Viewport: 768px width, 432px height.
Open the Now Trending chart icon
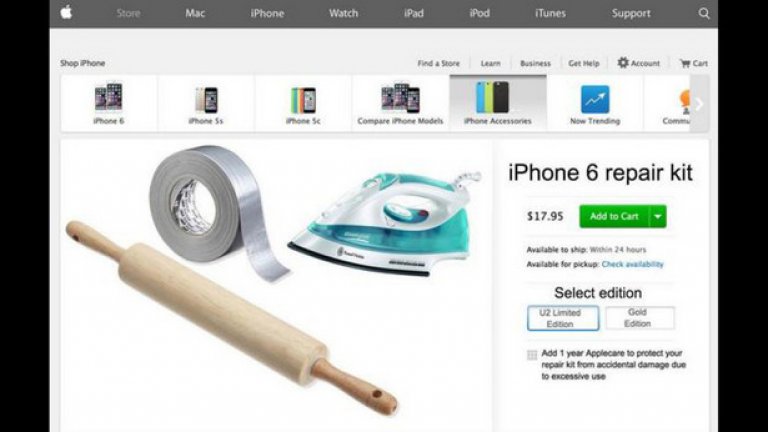click(x=595, y=99)
